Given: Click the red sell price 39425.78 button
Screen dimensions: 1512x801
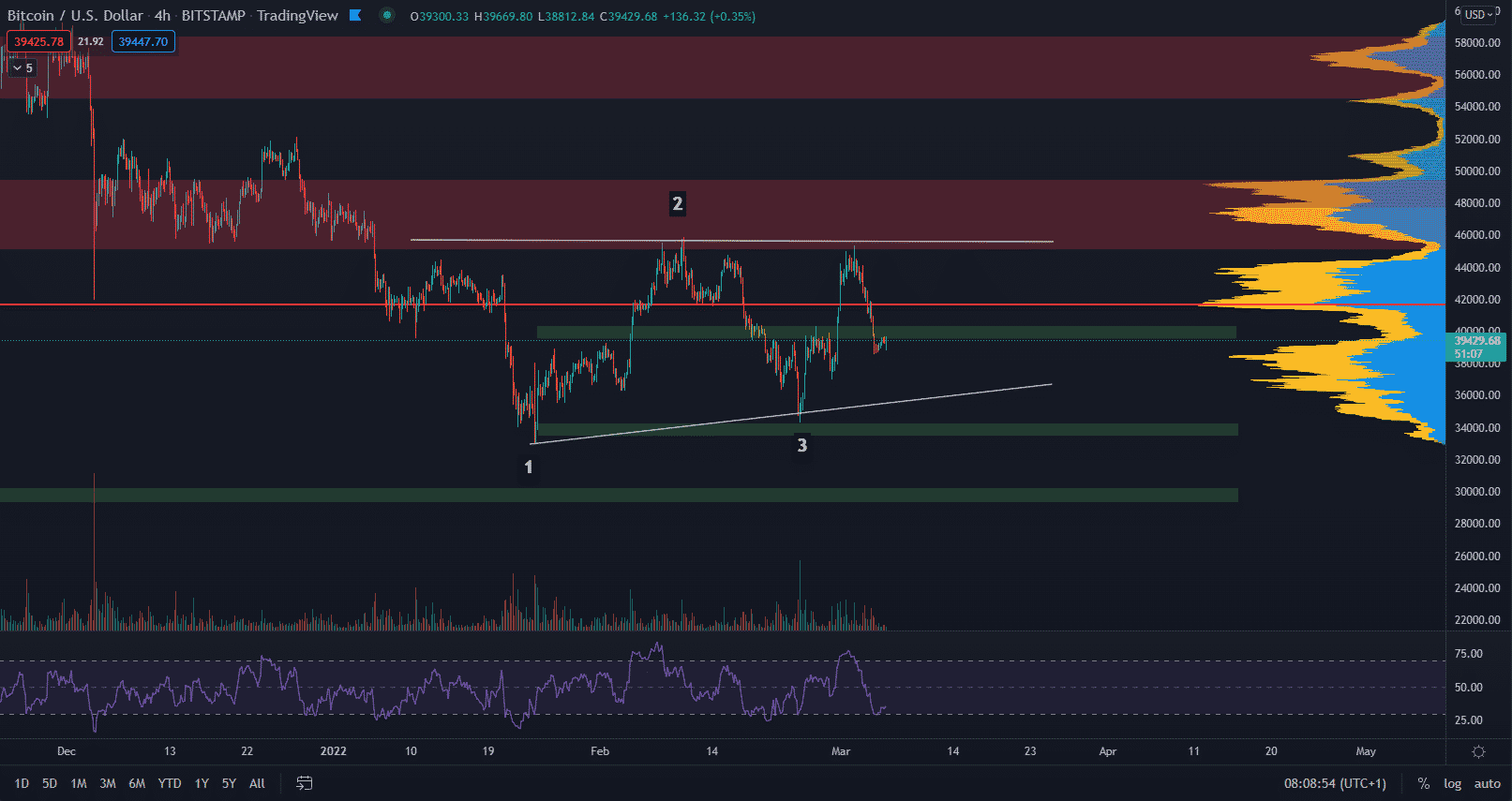Looking at the screenshot, I should click(38, 41).
